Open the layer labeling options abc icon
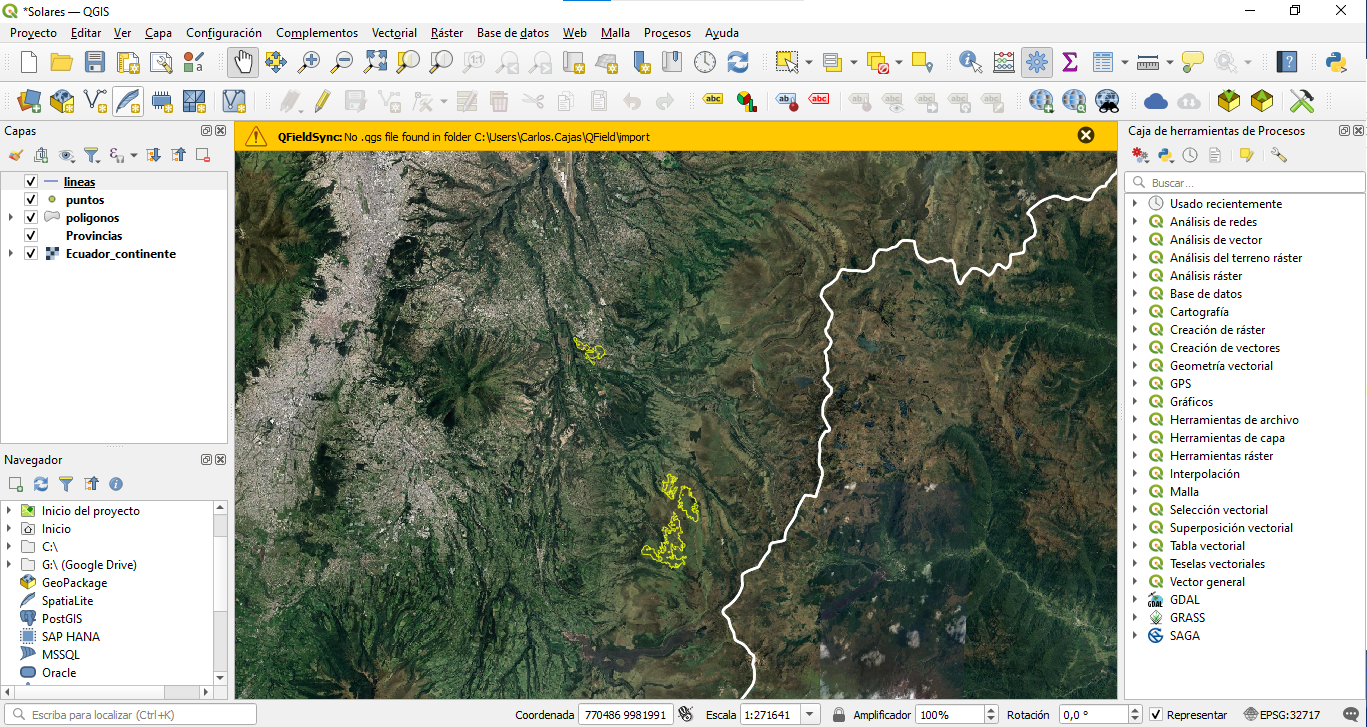Image resolution: width=1367 pixels, height=727 pixels. coord(713,99)
